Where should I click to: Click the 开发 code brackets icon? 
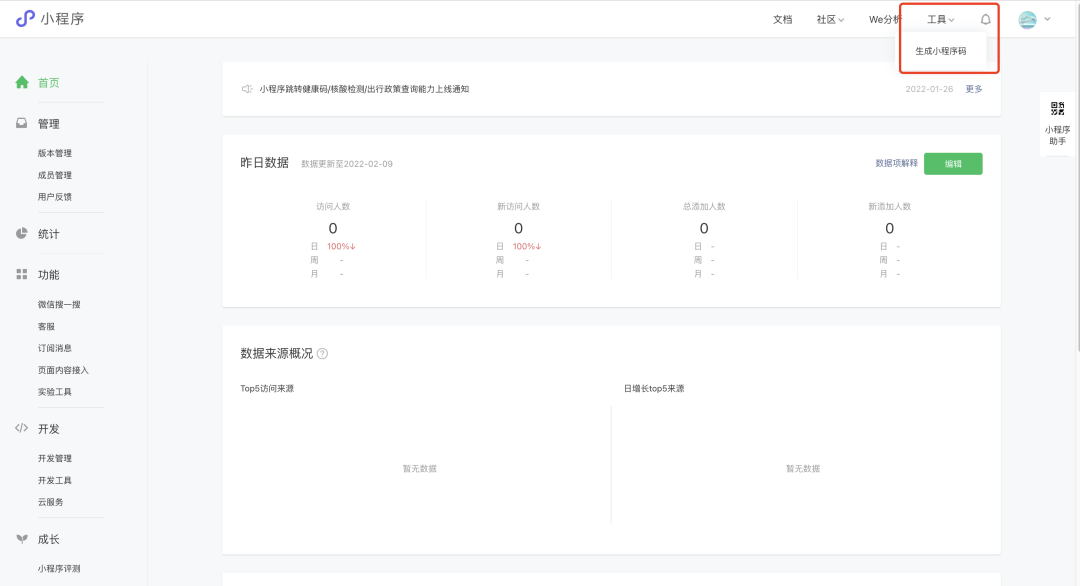click(22, 429)
